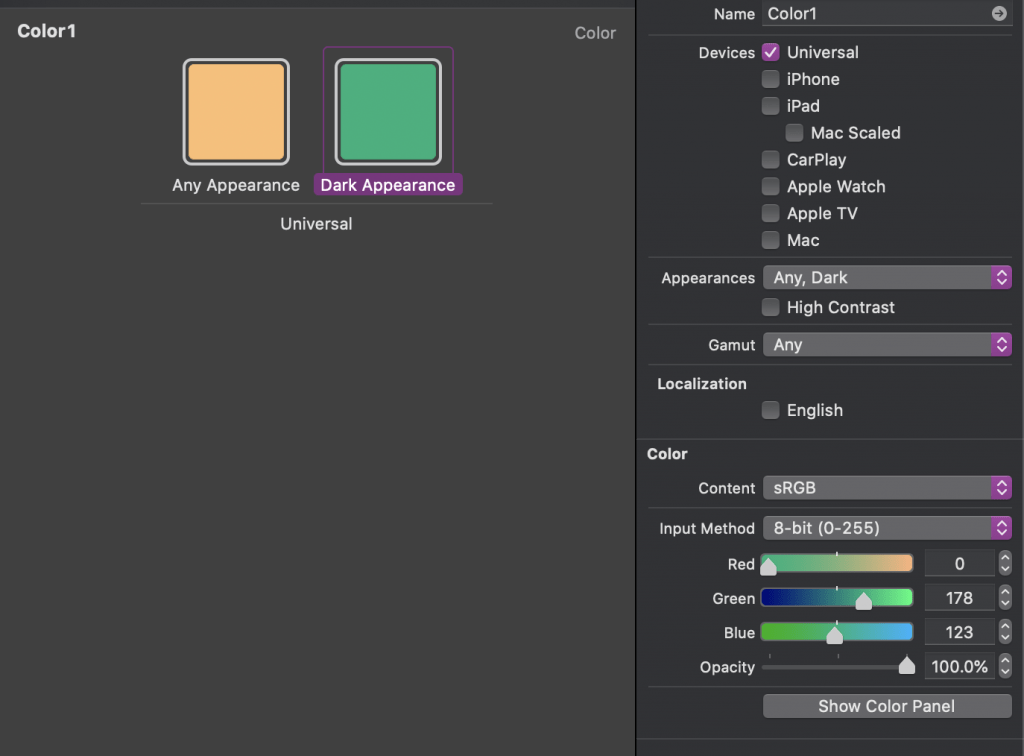Open the Gamut dropdown
1024x756 pixels.
[x=887, y=345]
